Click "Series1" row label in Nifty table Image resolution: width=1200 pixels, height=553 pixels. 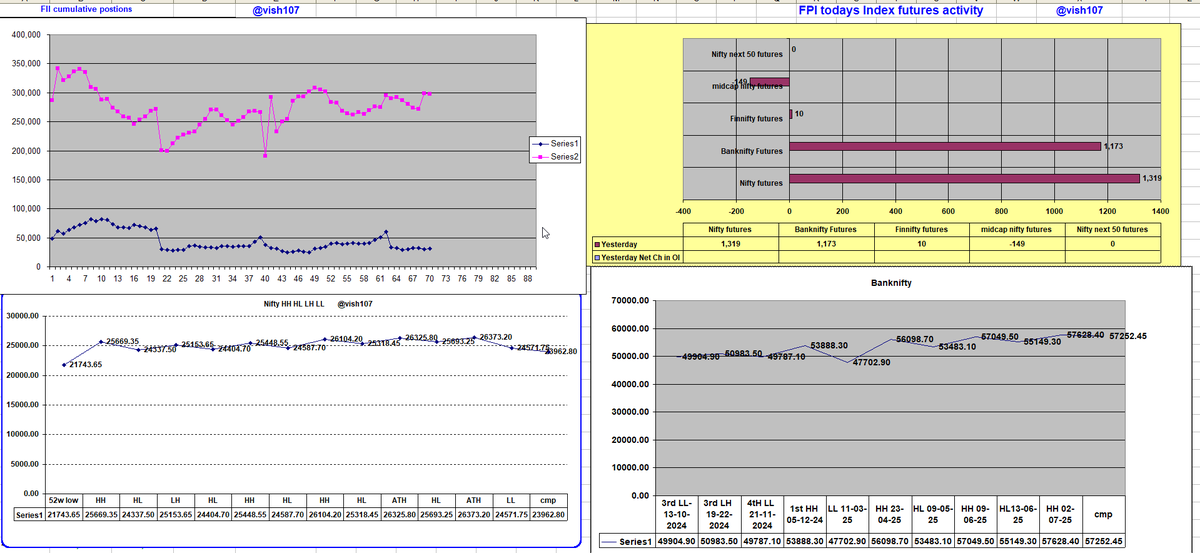pos(30,514)
